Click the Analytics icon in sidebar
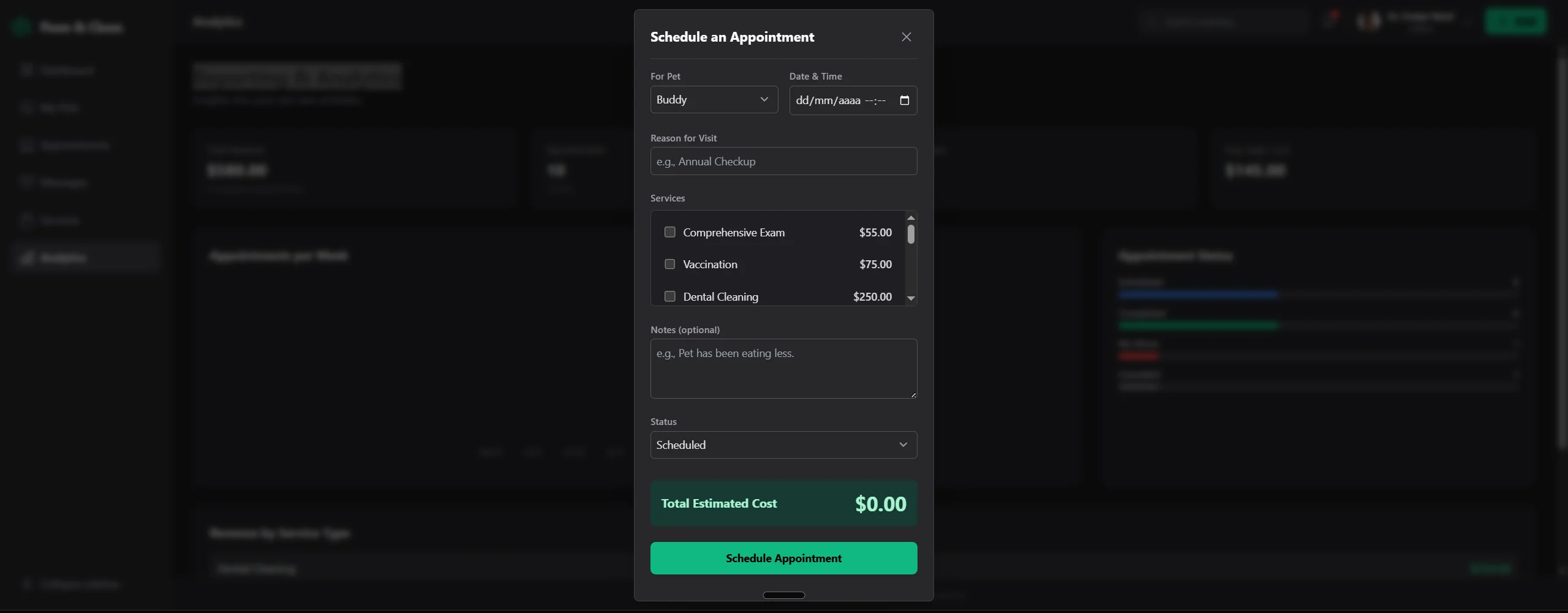Screen dimensions: 1568x613 coord(27,258)
